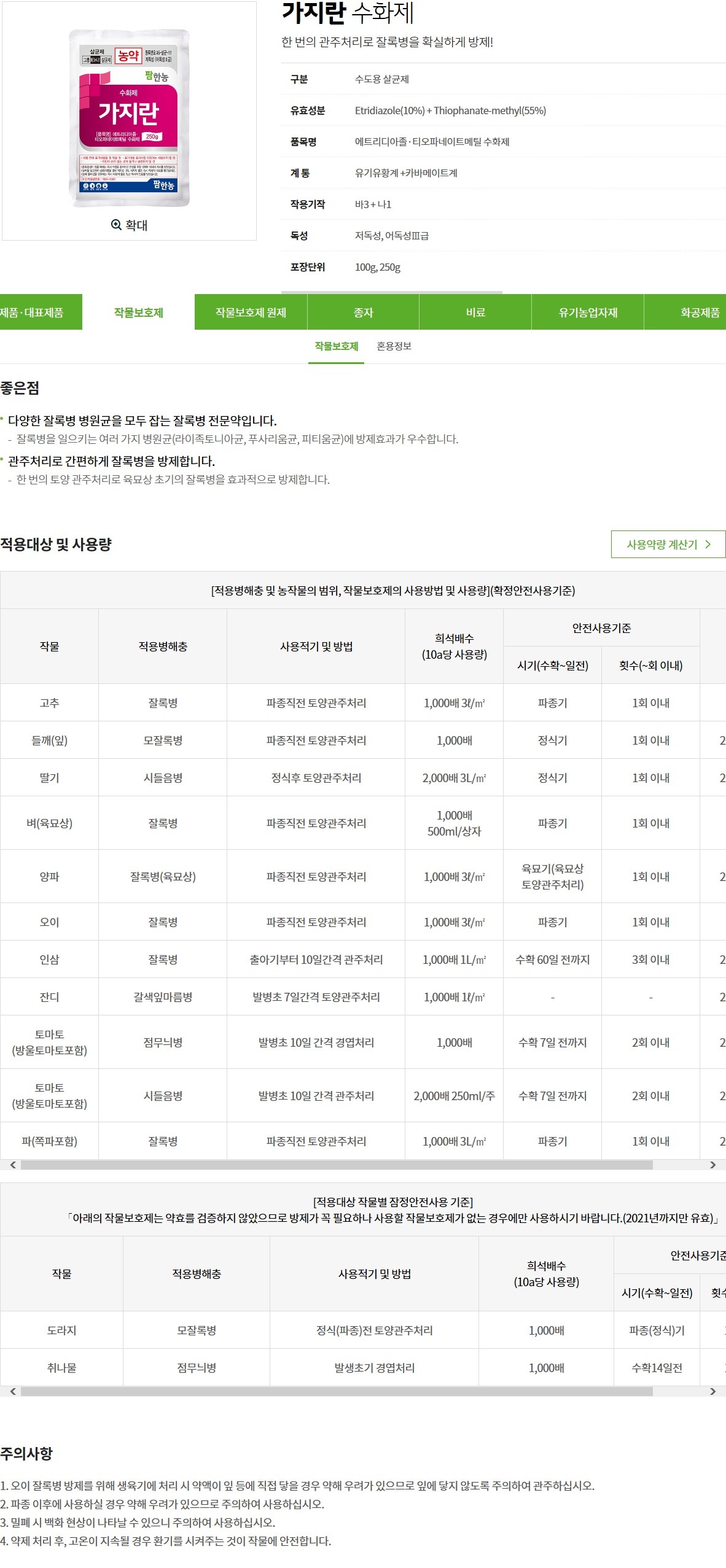726x1568 pixels.
Task: Open the 작물보호제 원제 tab
Action: pos(251,312)
